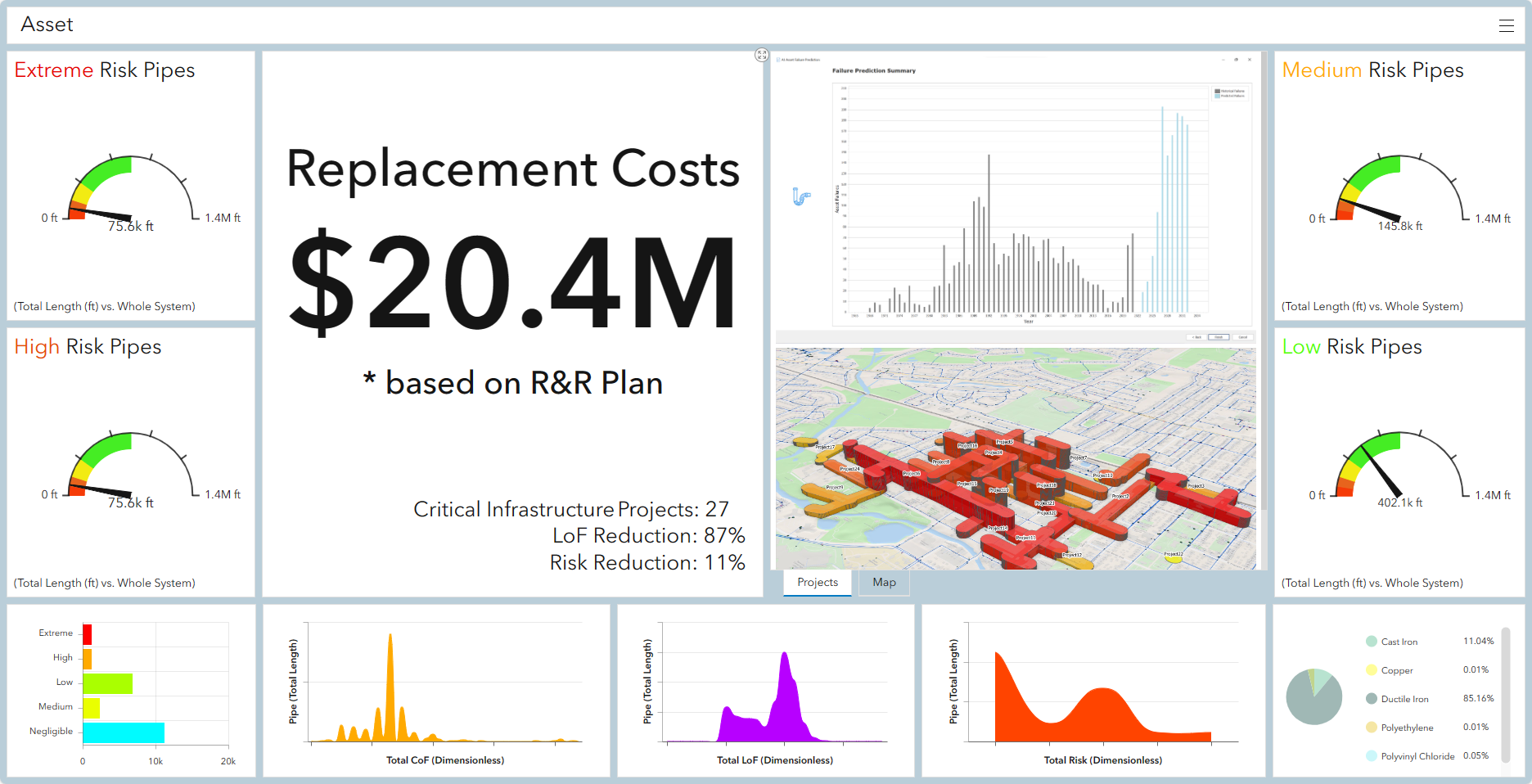Viewport: 1532px width, 784px height.
Task: Click the pie chart of pipe materials
Action: (x=1313, y=696)
